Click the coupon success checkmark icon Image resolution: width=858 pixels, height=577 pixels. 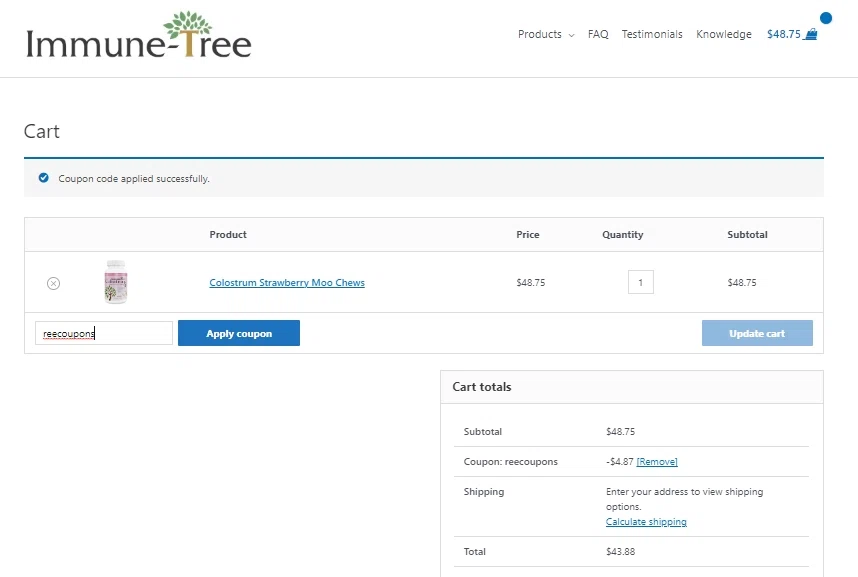(x=44, y=178)
